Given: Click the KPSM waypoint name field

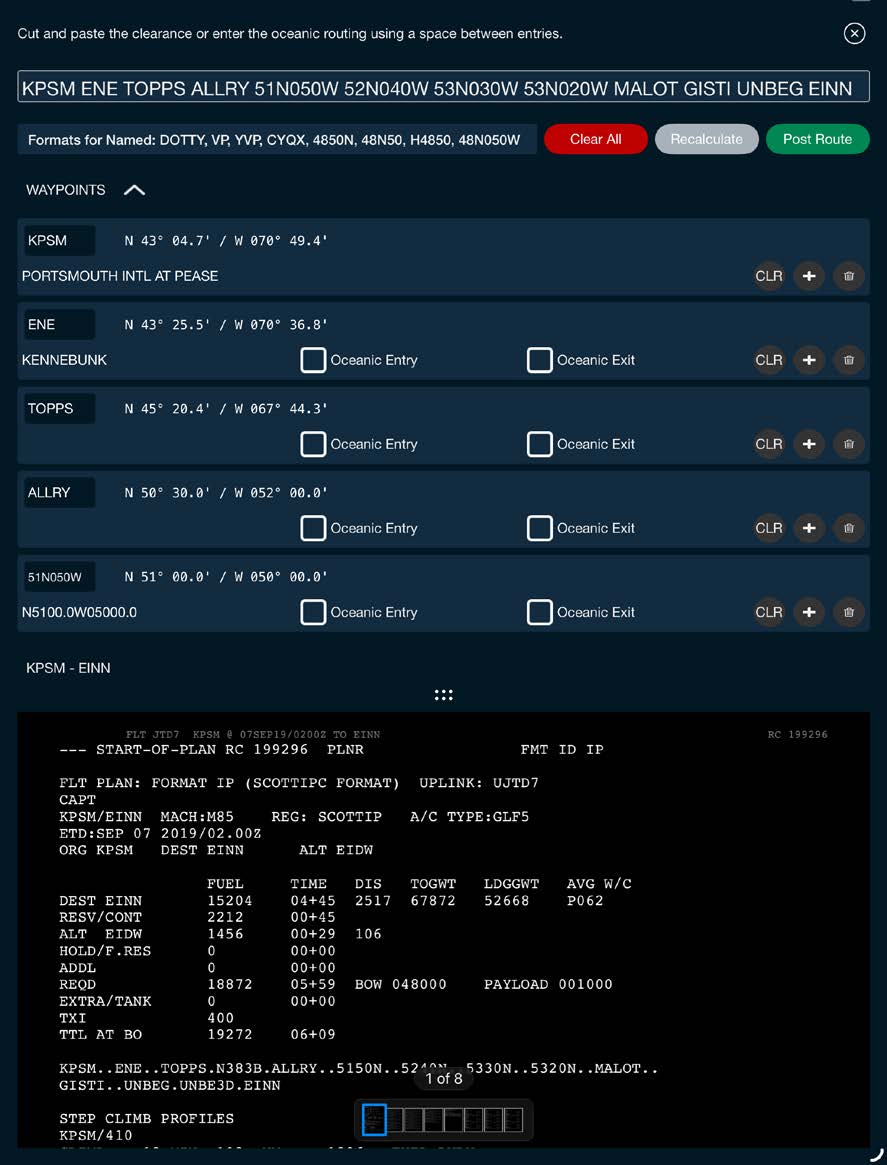Looking at the screenshot, I should click(x=59, y=241).
